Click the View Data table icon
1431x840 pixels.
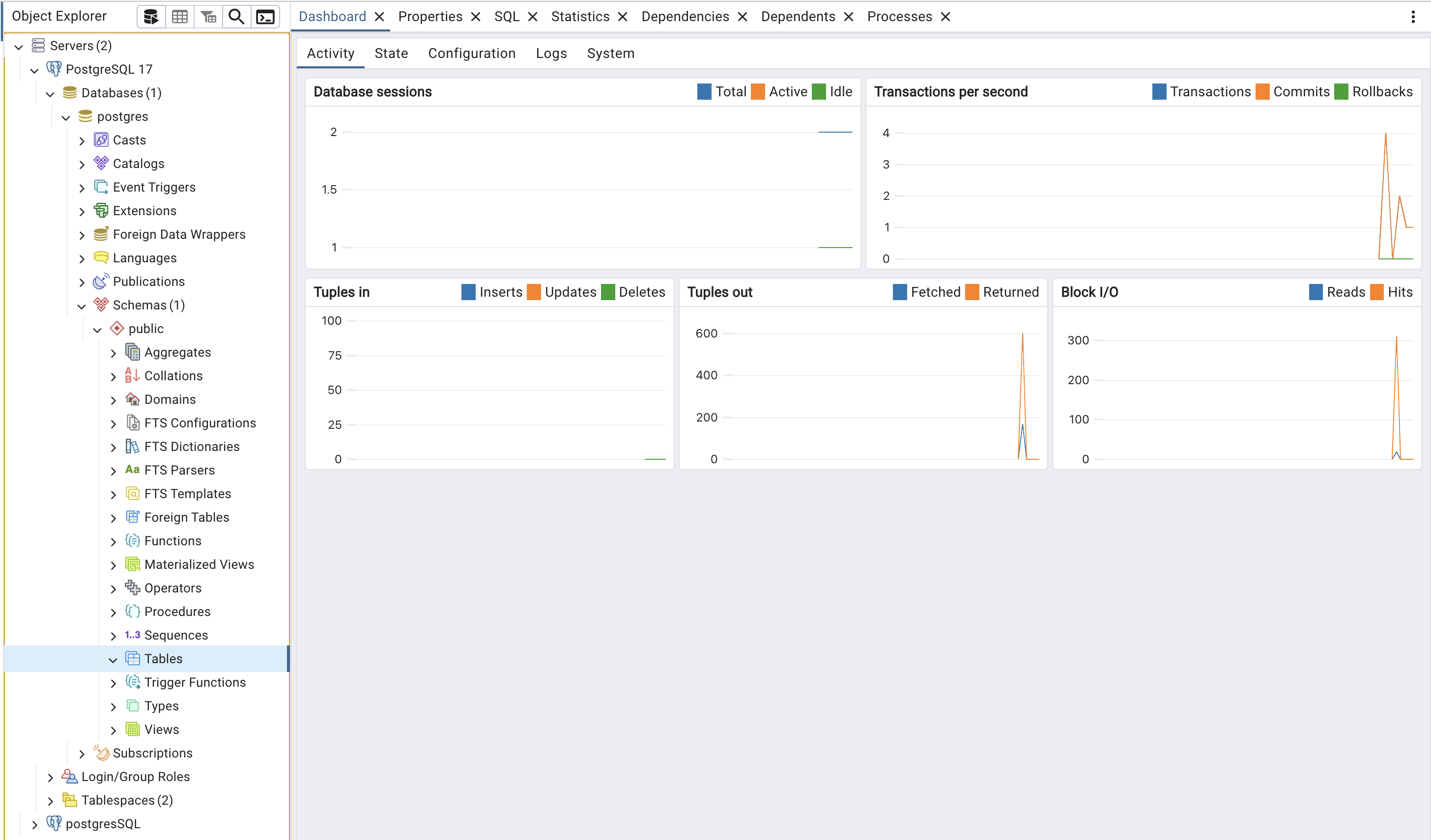coord(179,17)
